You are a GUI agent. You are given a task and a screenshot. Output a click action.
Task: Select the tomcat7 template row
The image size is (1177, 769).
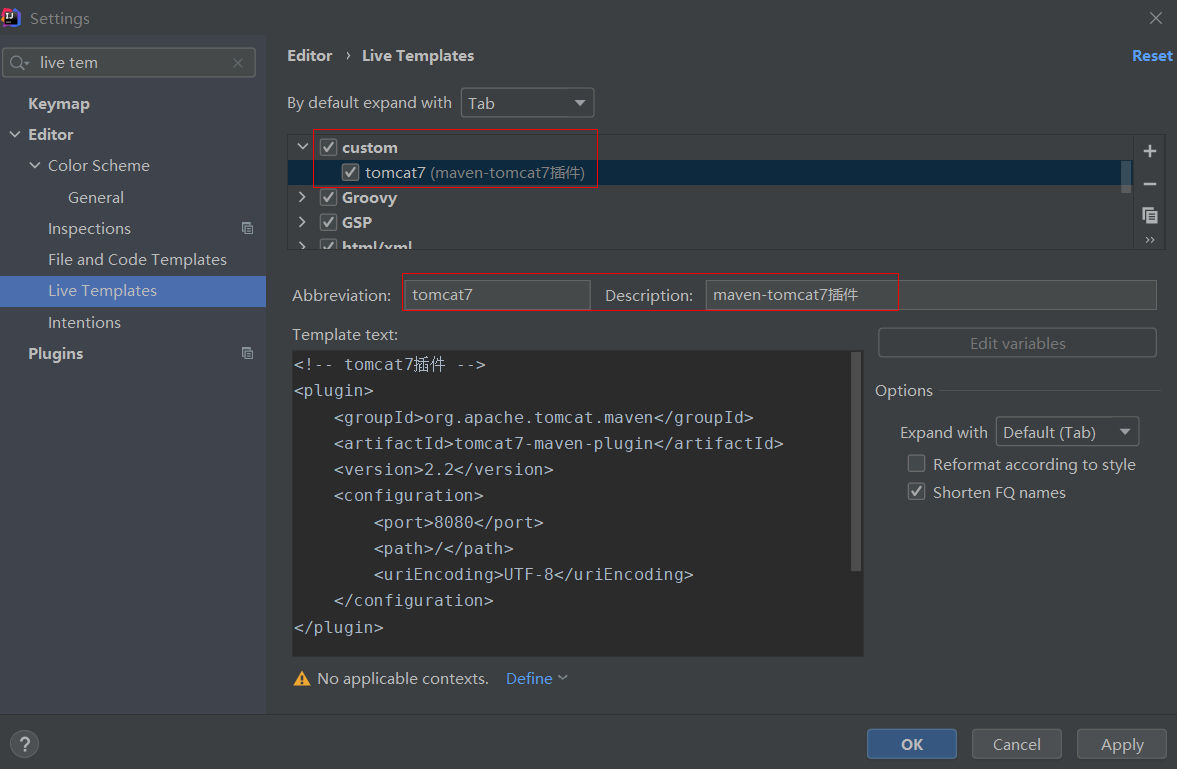709,173
